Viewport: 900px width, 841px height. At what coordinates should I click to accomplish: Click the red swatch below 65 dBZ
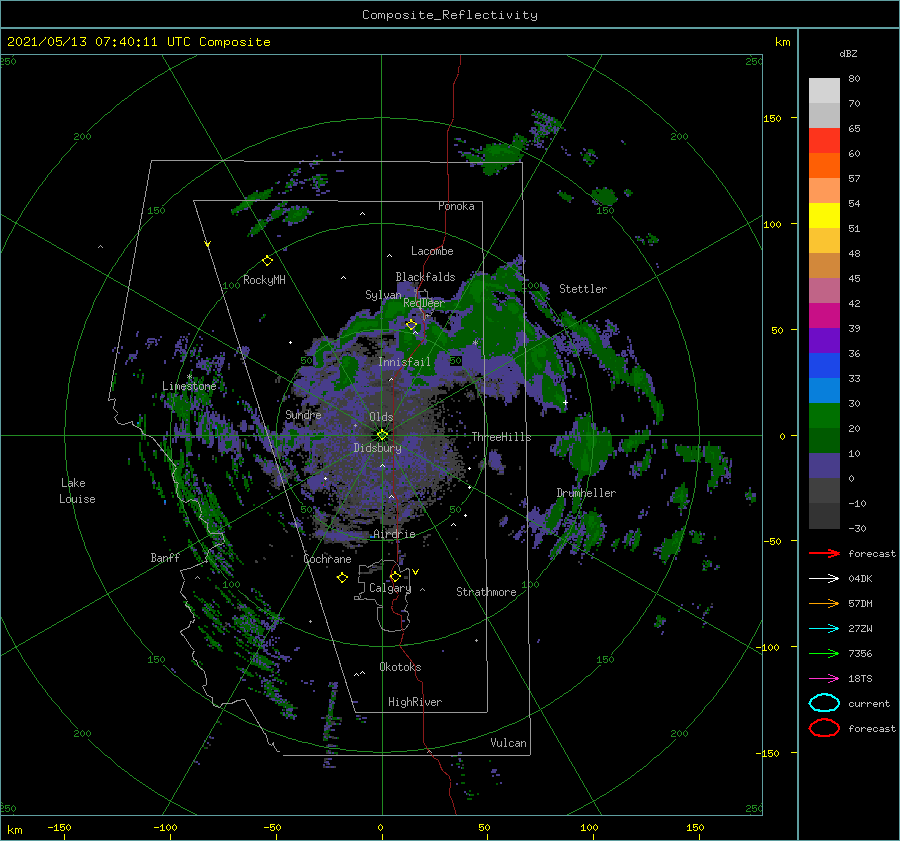pos(824,141)
